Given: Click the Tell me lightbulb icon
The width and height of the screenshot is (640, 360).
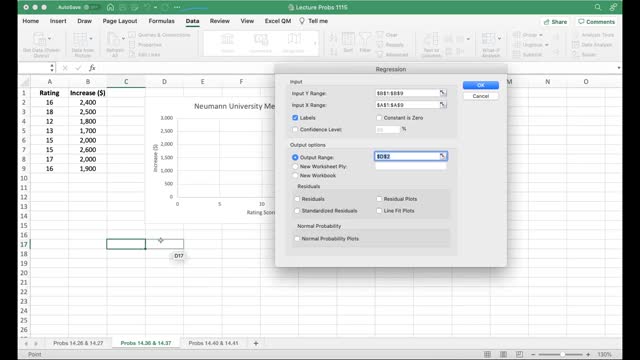Looking at the screenshot, I should (x=302, y=21).
